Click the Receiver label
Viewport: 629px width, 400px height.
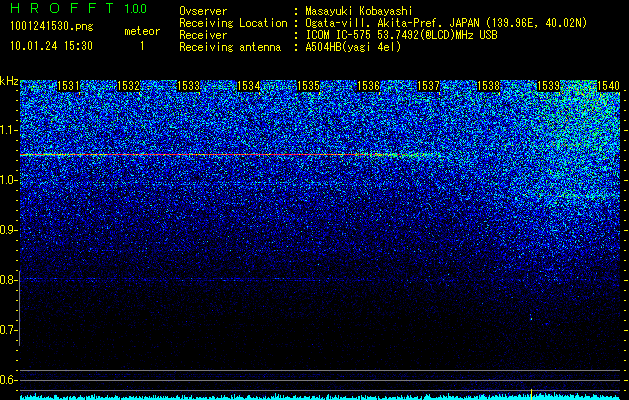click(x=203, y=35)
